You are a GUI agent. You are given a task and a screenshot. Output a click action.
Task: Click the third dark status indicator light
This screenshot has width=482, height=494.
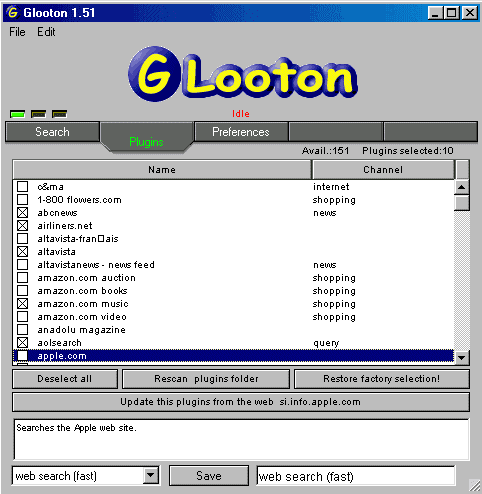(x=59, y=114)
